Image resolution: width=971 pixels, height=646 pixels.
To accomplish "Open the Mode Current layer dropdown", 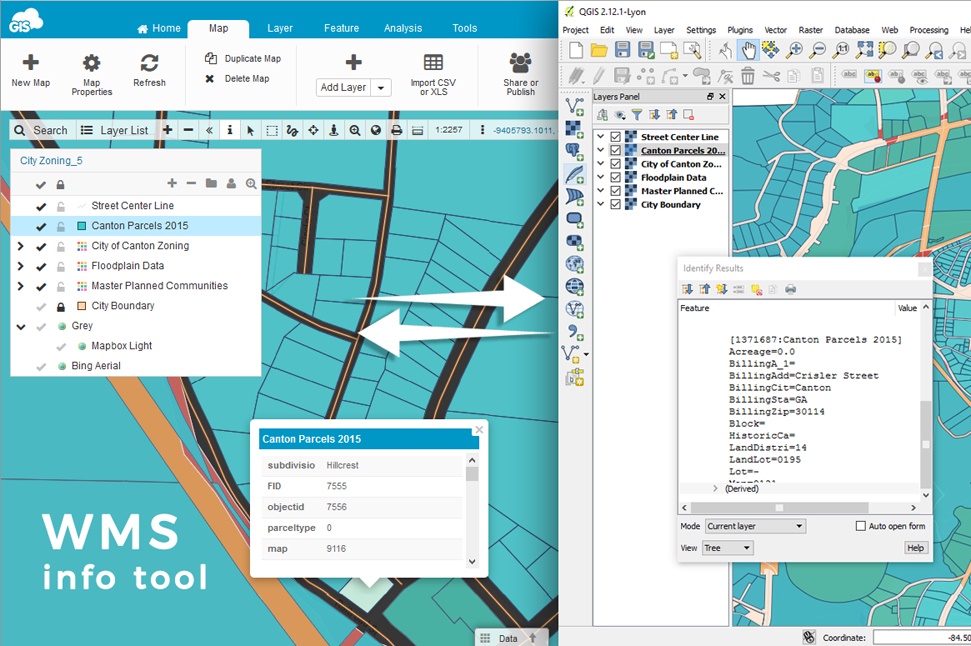I will click(x=755, y=526).
